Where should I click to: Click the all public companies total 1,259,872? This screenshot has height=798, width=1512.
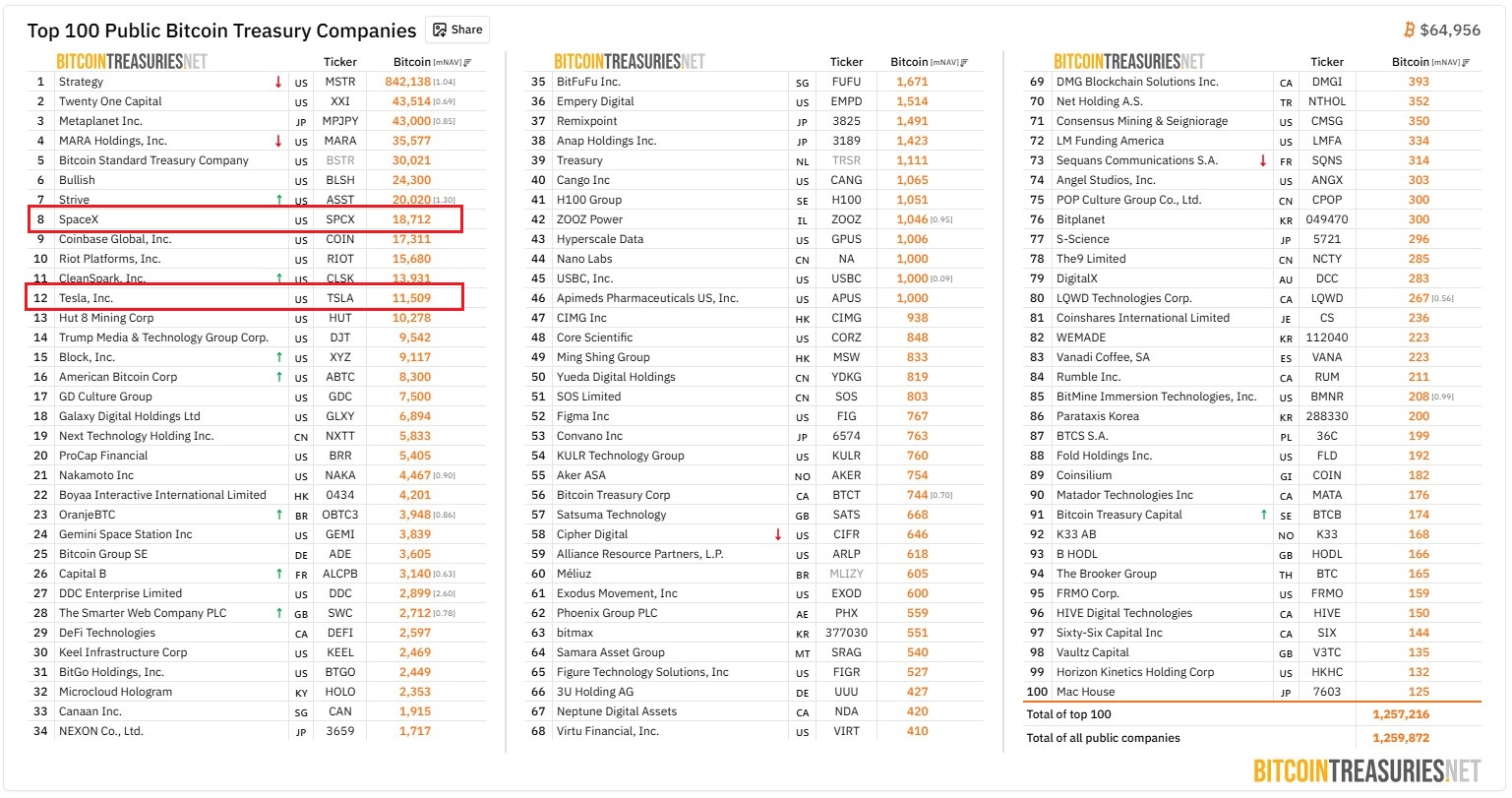(1401, 738)
